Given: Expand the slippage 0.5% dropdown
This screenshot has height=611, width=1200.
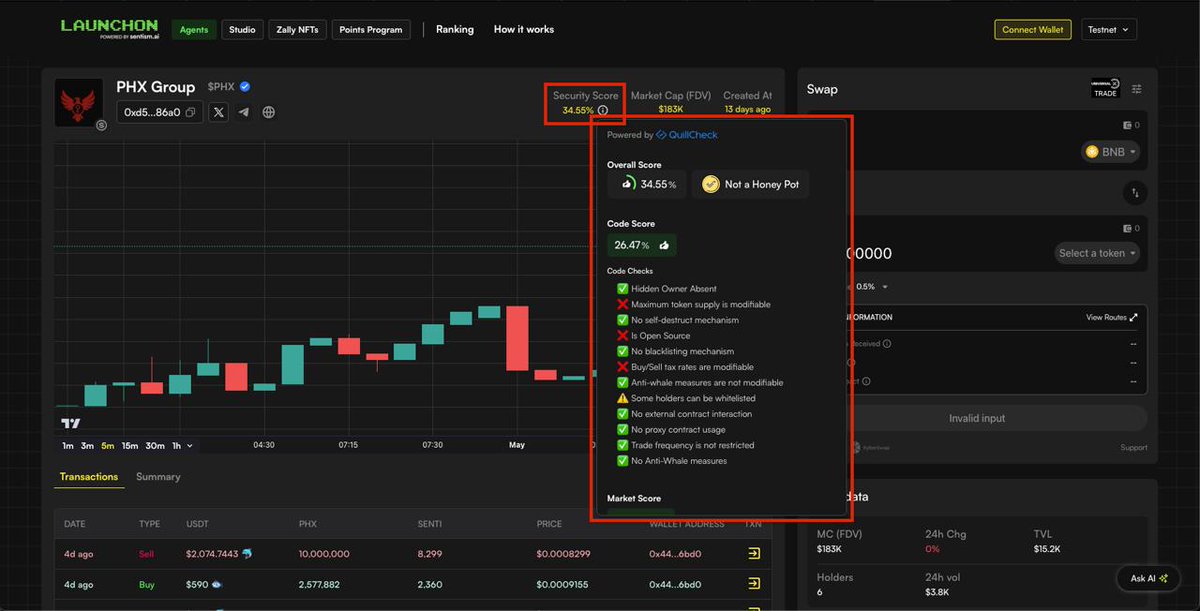Looking at the screenshot, I should point(871,286).
